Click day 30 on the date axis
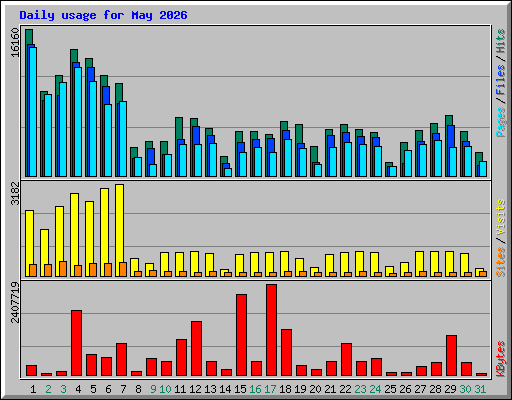Viewport: 512px width, 400px height. pyautogui.click(x=465, y=389)
